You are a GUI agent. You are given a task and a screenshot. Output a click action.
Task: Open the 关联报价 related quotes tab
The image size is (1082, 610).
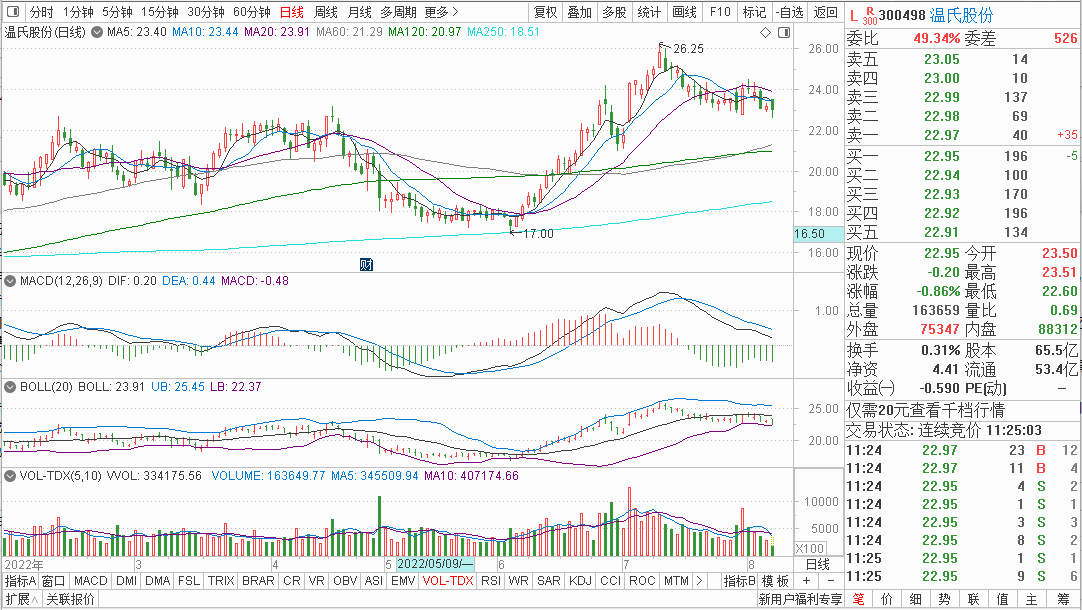click(x=70, y=599)
